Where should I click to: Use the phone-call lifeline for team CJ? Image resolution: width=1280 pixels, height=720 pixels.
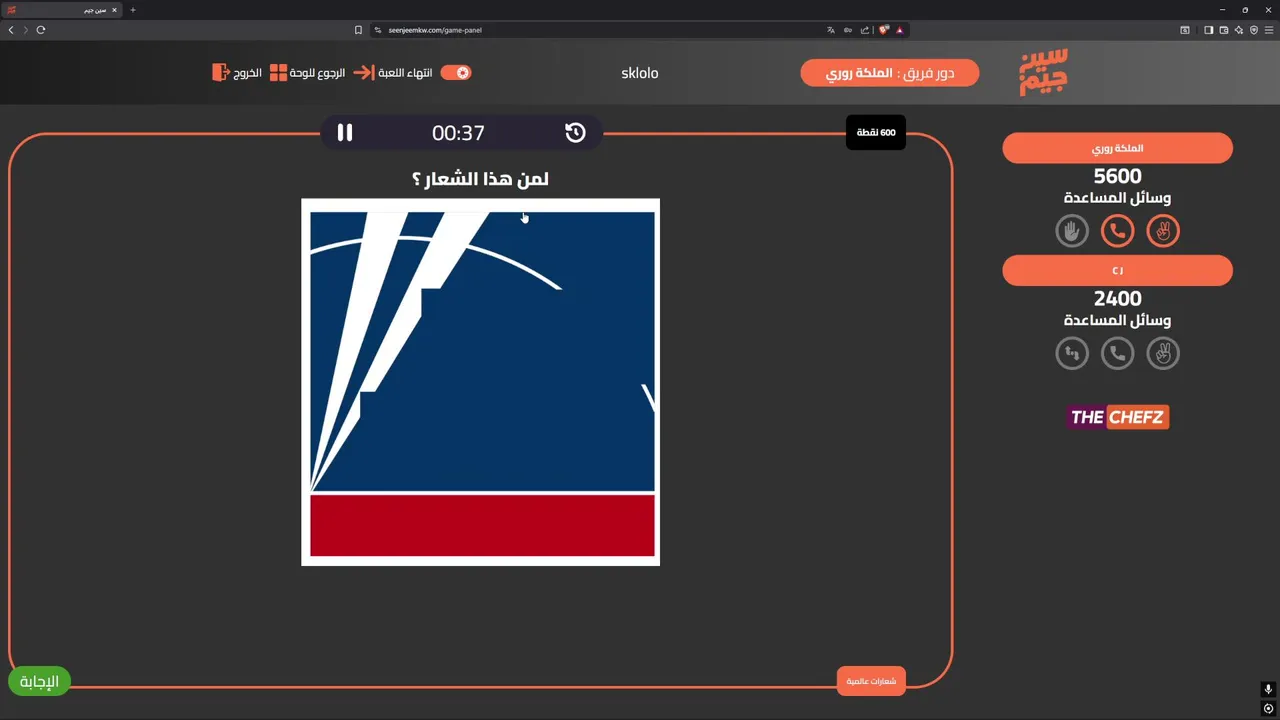tap(1117, 353)
